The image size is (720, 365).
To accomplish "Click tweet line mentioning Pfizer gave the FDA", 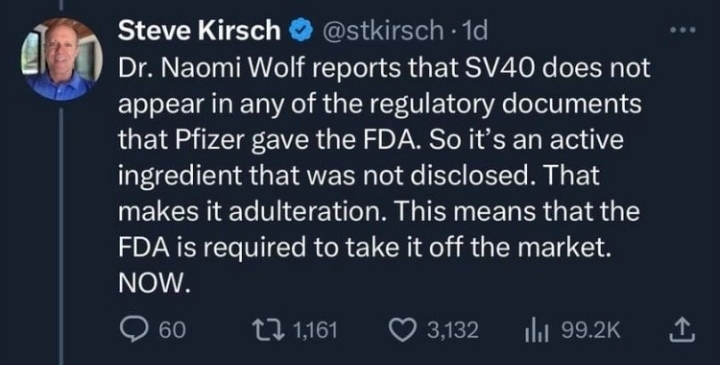I will pos(371,141).
